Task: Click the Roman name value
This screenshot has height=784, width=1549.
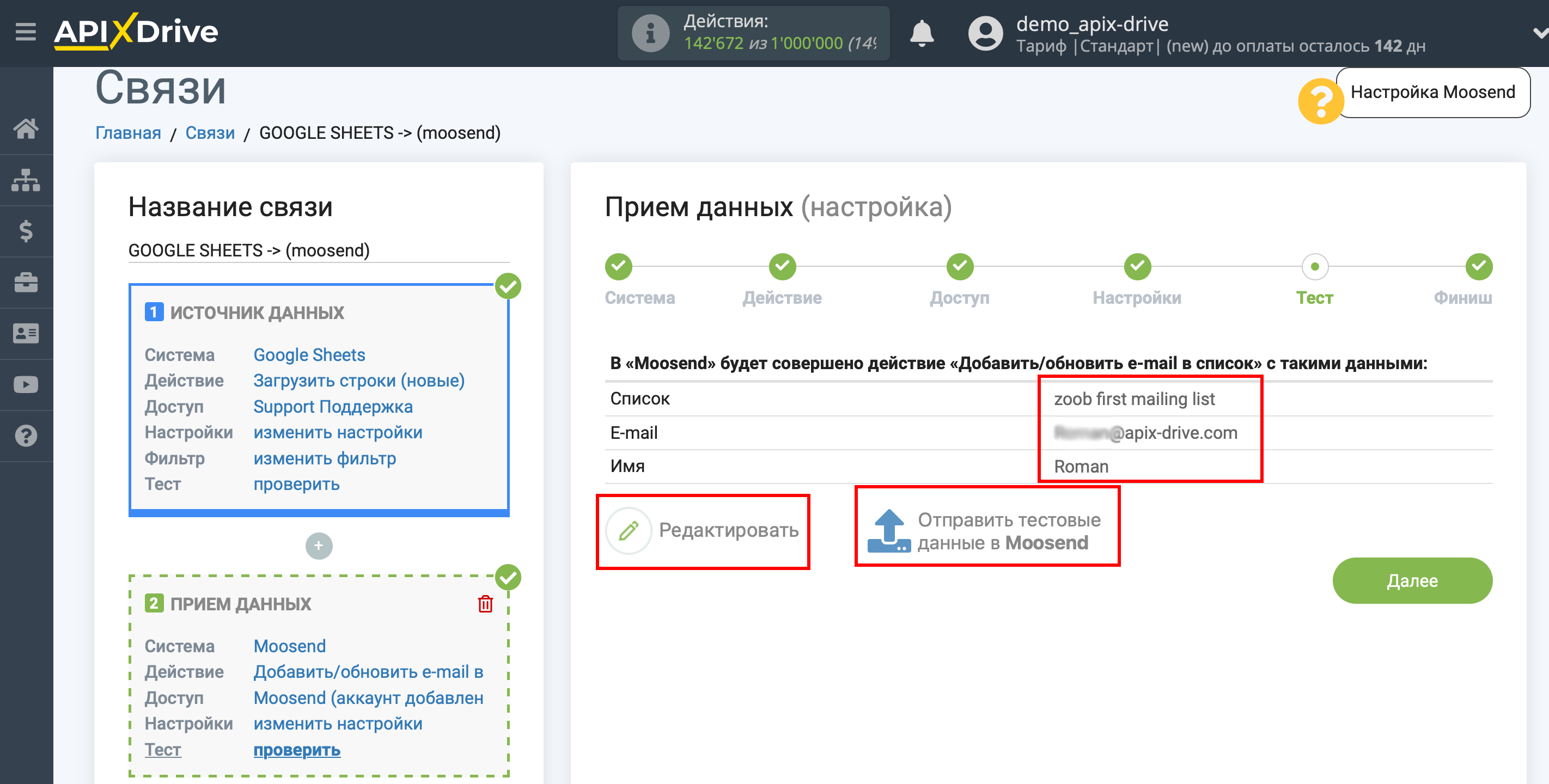Action: pyautogui.click(x=1081, y=466)
